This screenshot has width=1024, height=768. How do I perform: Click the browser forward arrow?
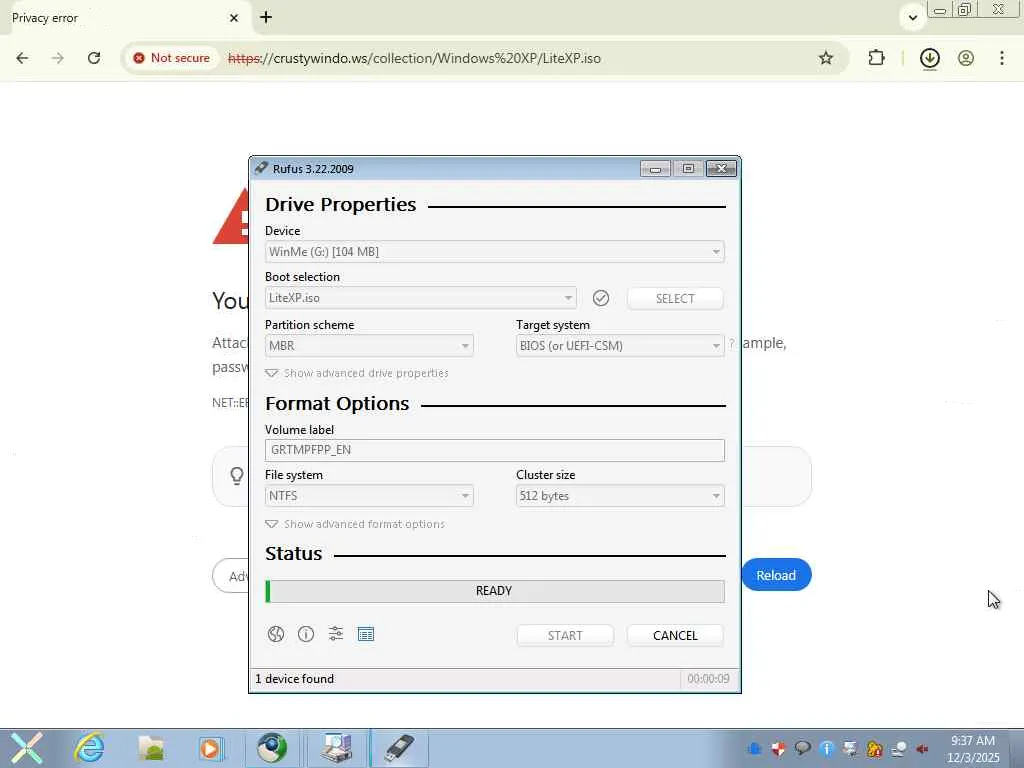coord(57,58)
